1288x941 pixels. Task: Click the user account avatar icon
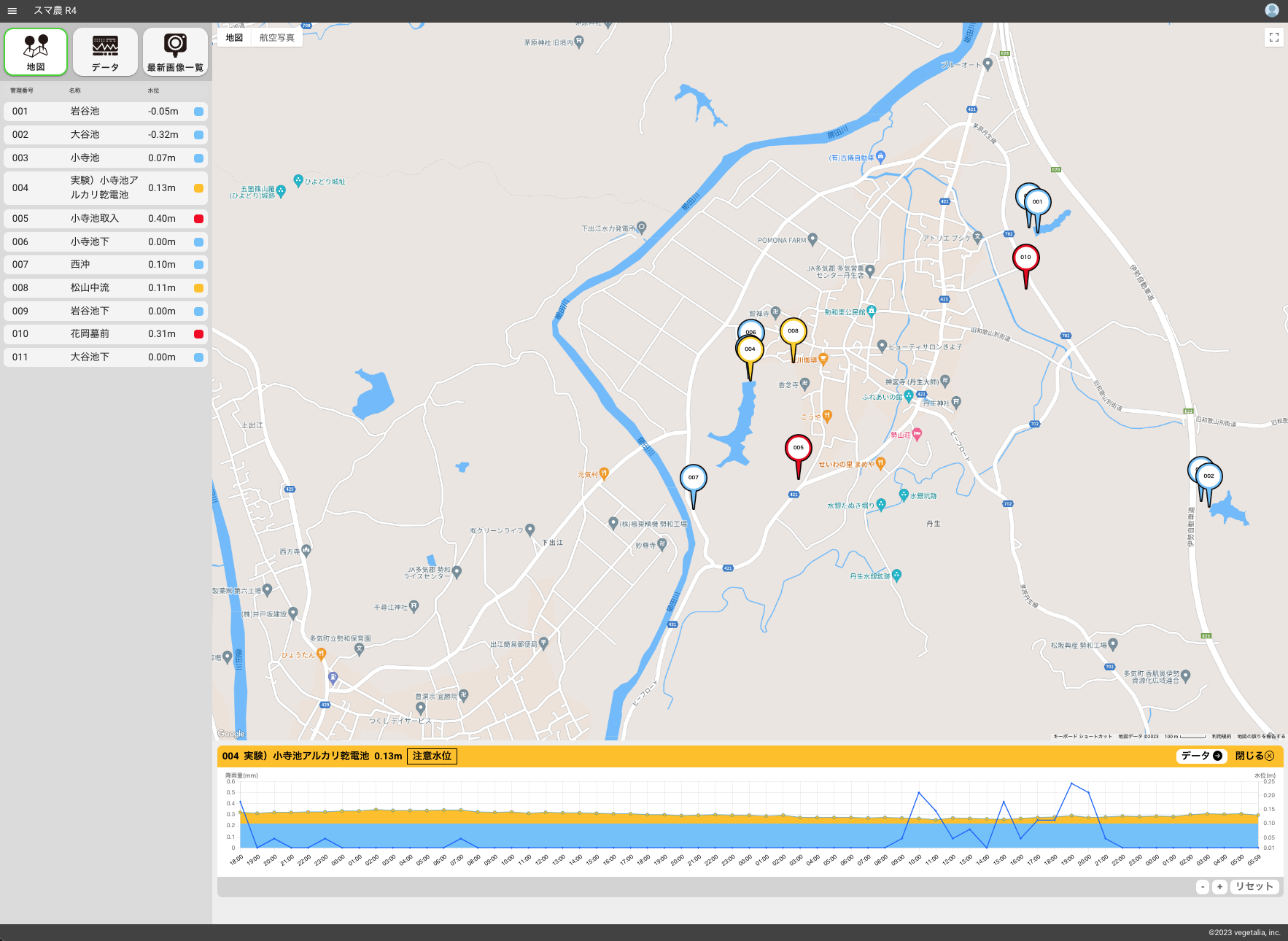coord(1271,10)
